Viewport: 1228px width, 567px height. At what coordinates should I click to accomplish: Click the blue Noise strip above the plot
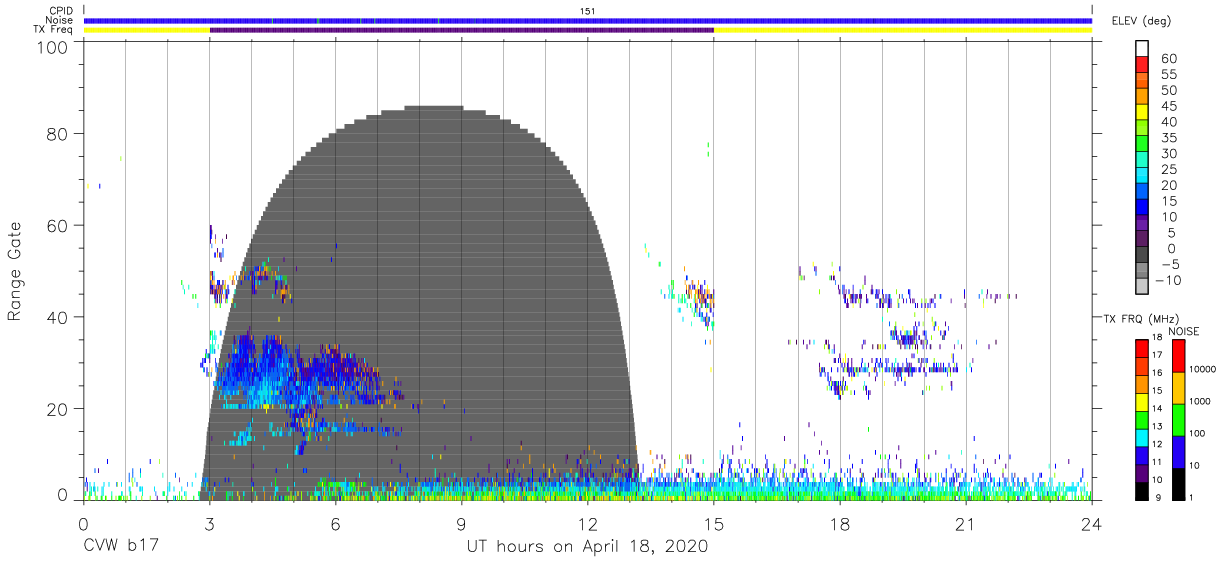pyautogui.click(x=587, y=20)
